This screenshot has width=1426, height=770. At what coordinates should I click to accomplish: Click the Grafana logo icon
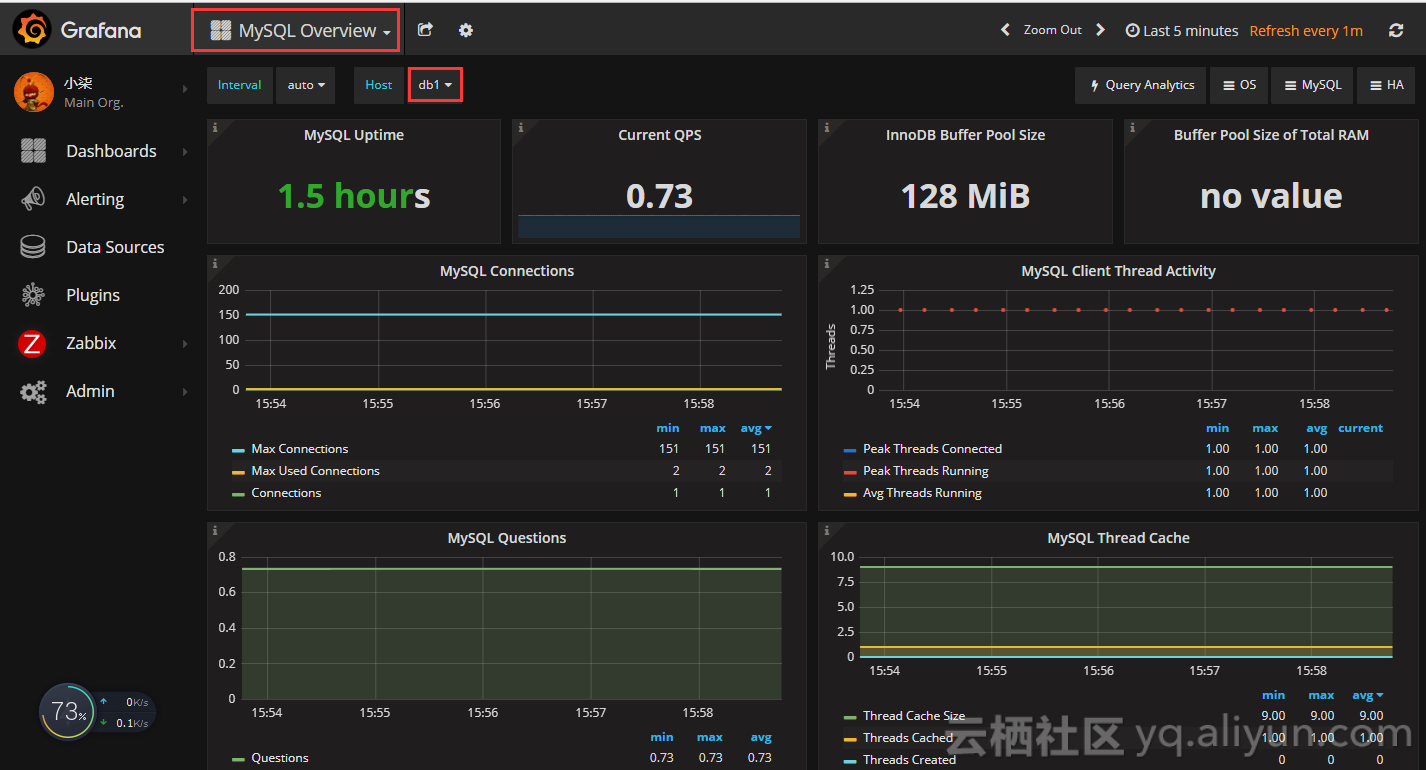click(32, 30)
